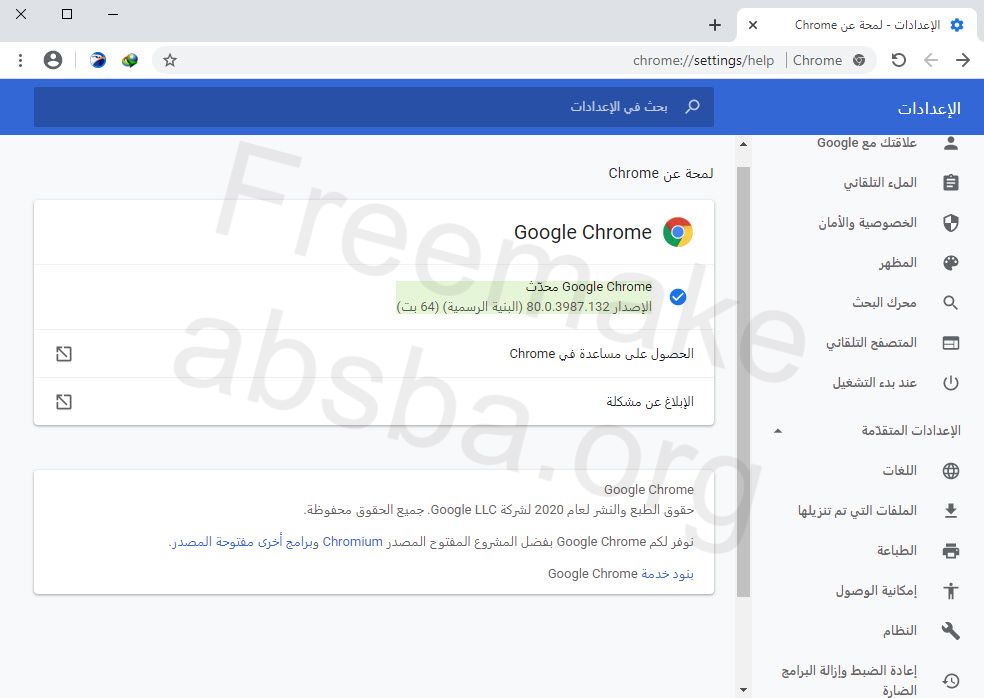Click the reset clock-arrow icon
Image resolution: width=984 pixels, height=698 pixels.
pos(951,681)
